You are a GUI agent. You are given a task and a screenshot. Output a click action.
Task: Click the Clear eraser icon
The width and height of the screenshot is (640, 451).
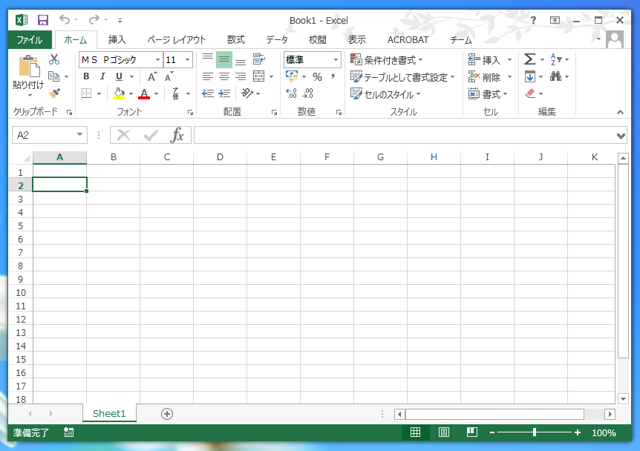[x=530, y=93]
